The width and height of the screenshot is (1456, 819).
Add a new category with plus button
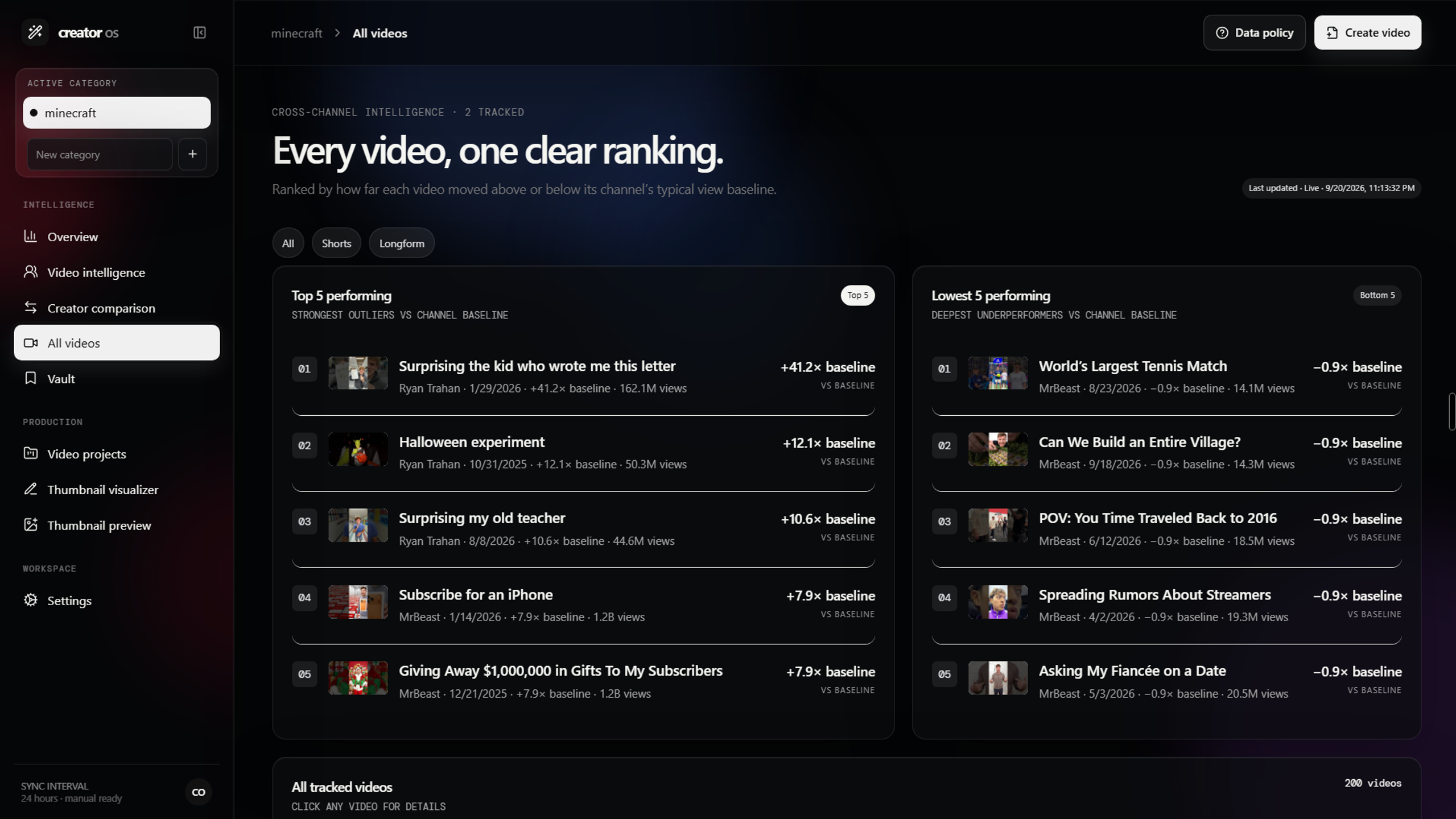pos(192,154)
